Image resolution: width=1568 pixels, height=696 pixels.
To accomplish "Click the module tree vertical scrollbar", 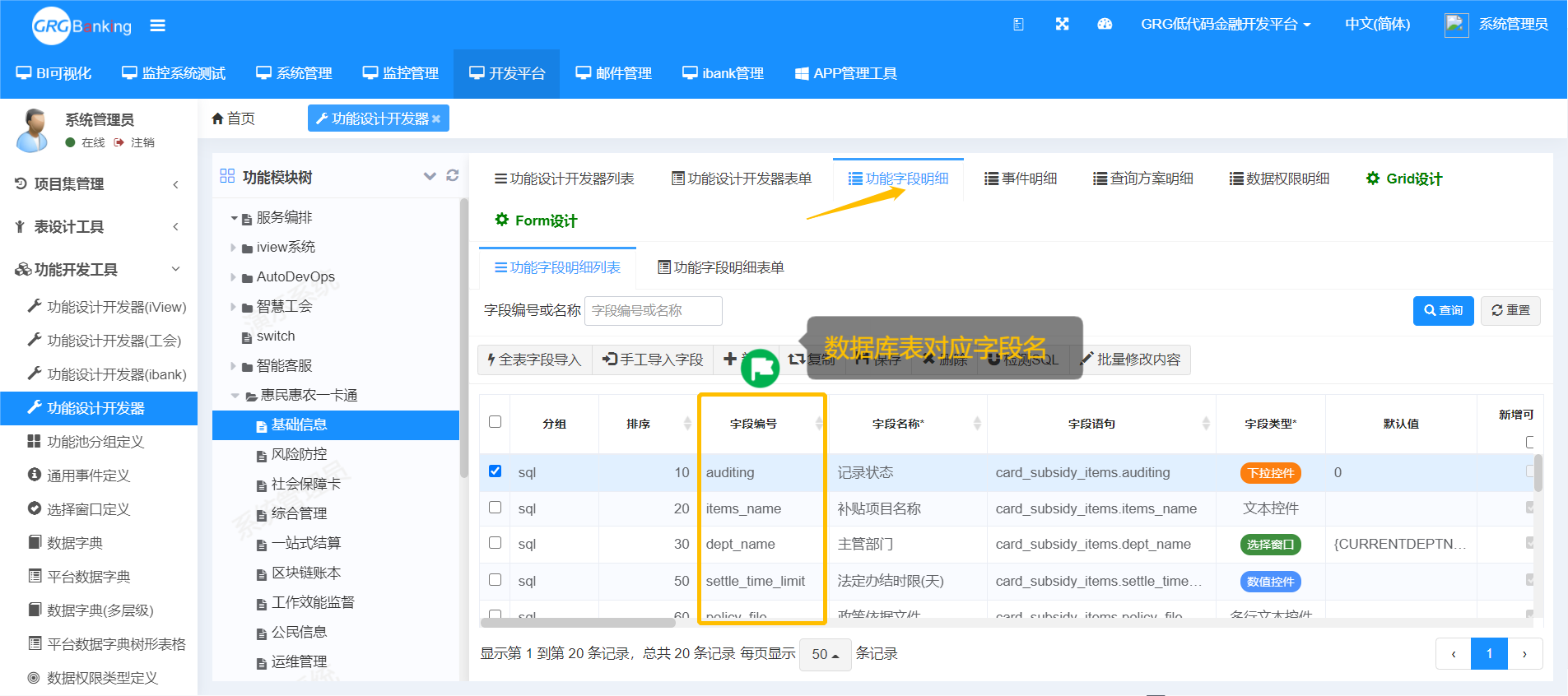I will pyautogui.click(x=463, y=337).
